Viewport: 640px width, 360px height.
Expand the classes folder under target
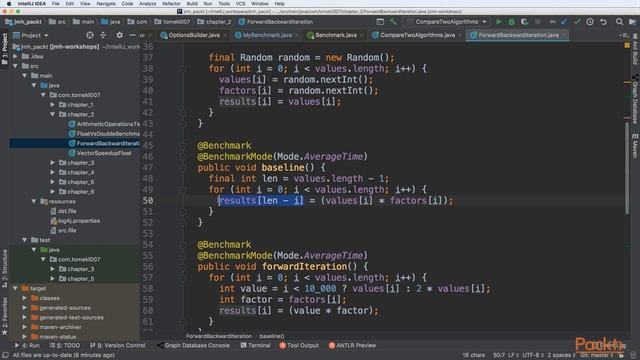coord(24,298)
